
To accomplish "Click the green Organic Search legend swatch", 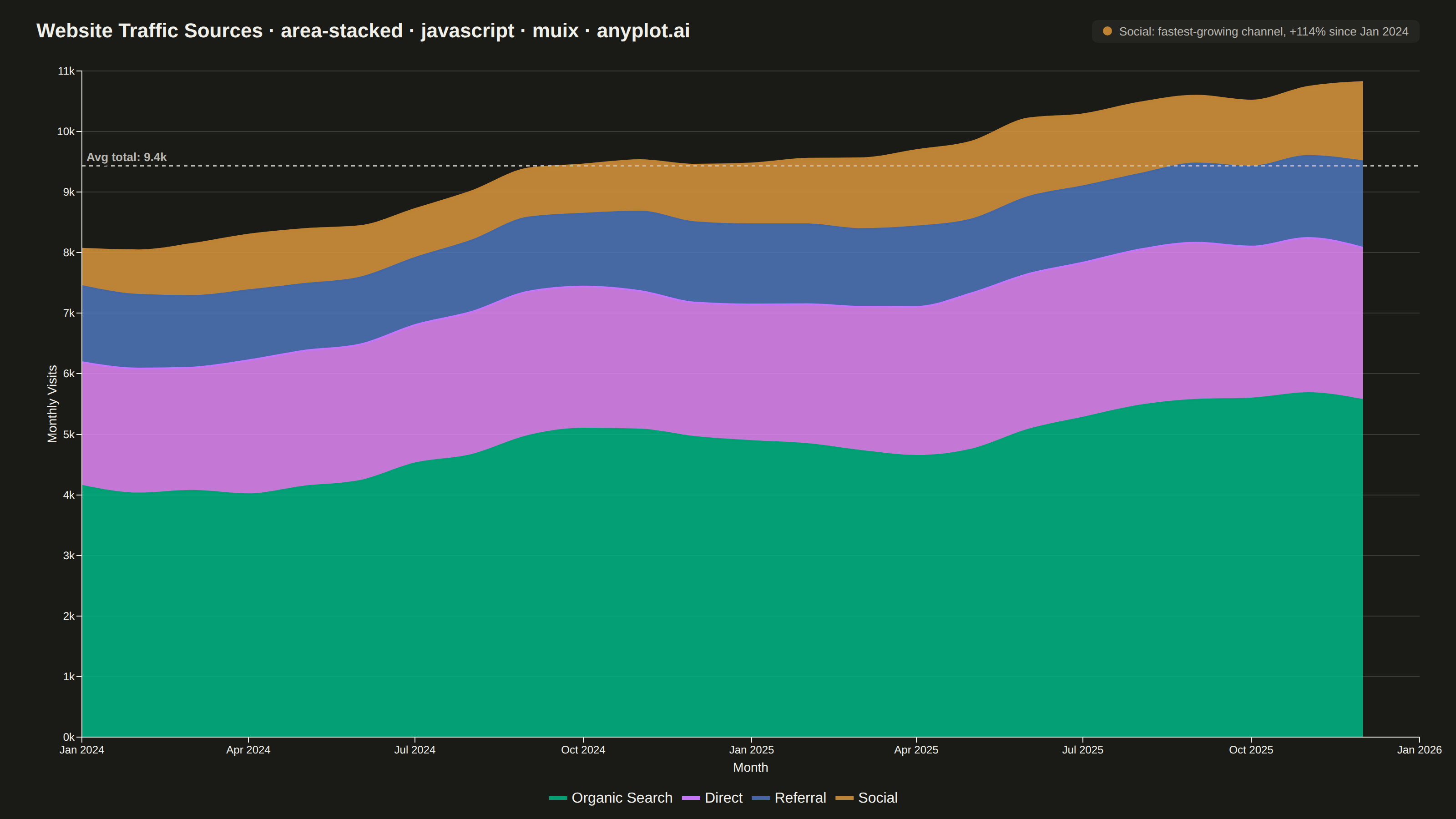I will pyautogui.click(x=558, y=798).
